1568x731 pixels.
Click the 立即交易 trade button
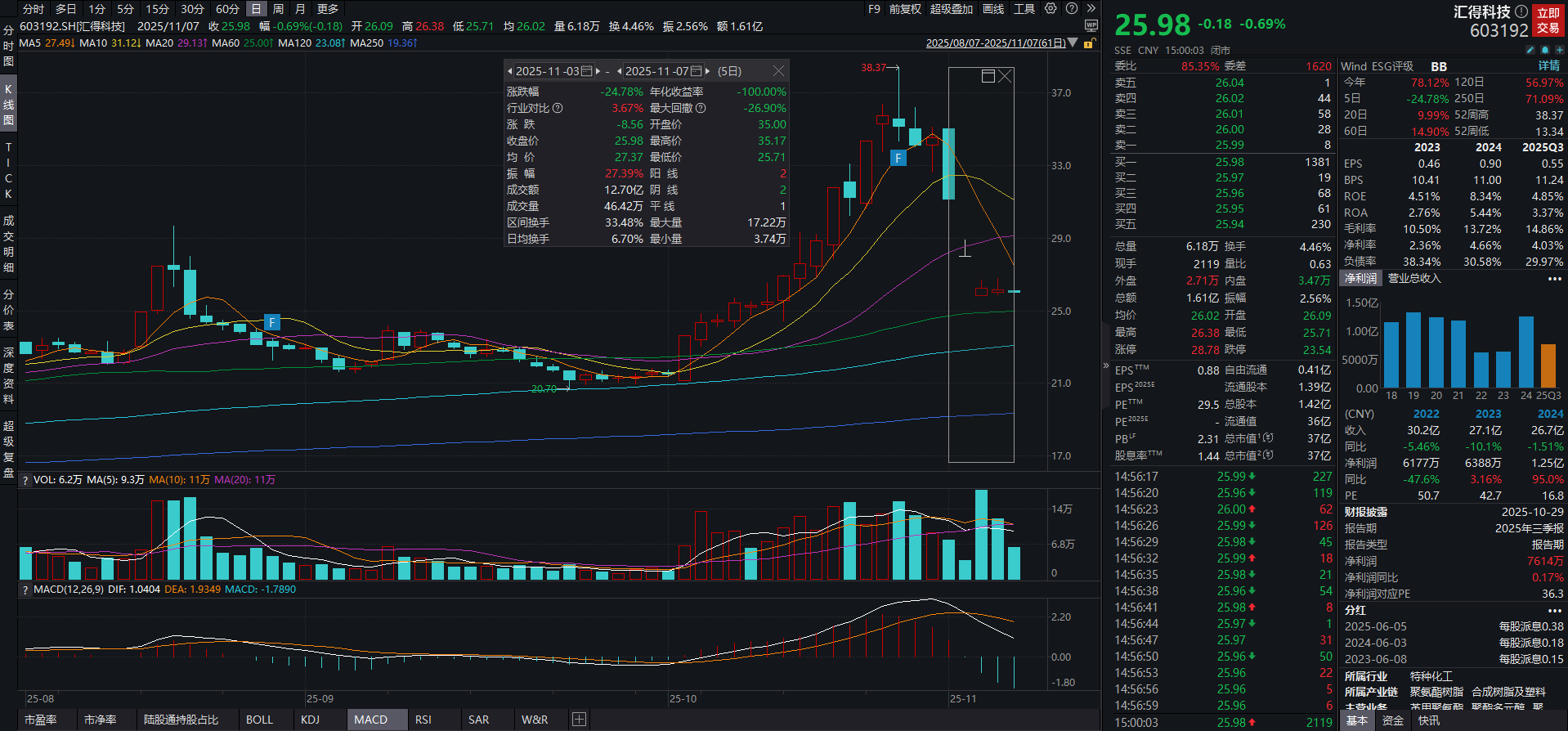click(x=1548, y=20)
